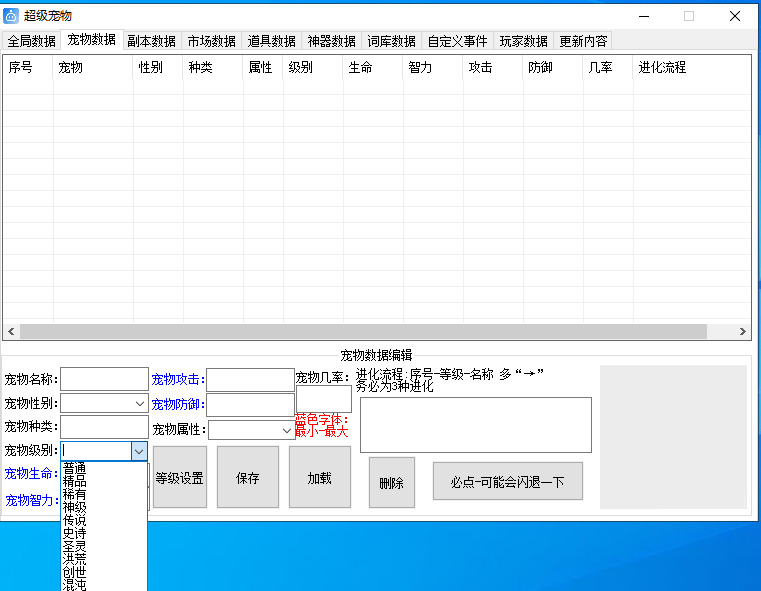Choose 史诗 from the level list
The image size is (761, 591).
[104, 534]
